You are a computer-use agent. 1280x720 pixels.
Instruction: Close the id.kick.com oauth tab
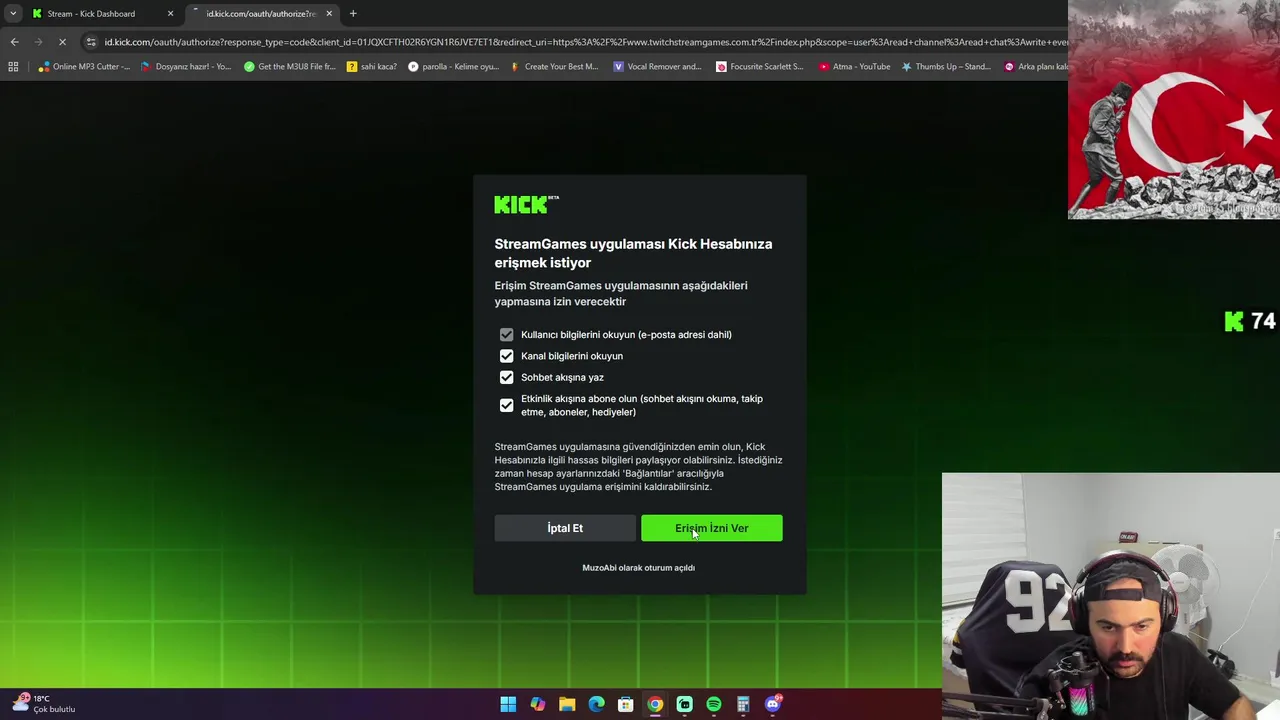[x=329, y=14]
